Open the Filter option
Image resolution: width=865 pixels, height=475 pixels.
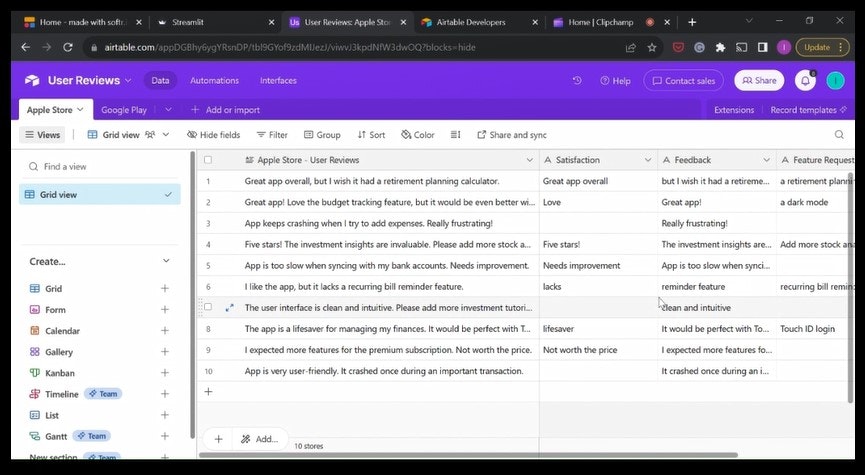(272, 135)
